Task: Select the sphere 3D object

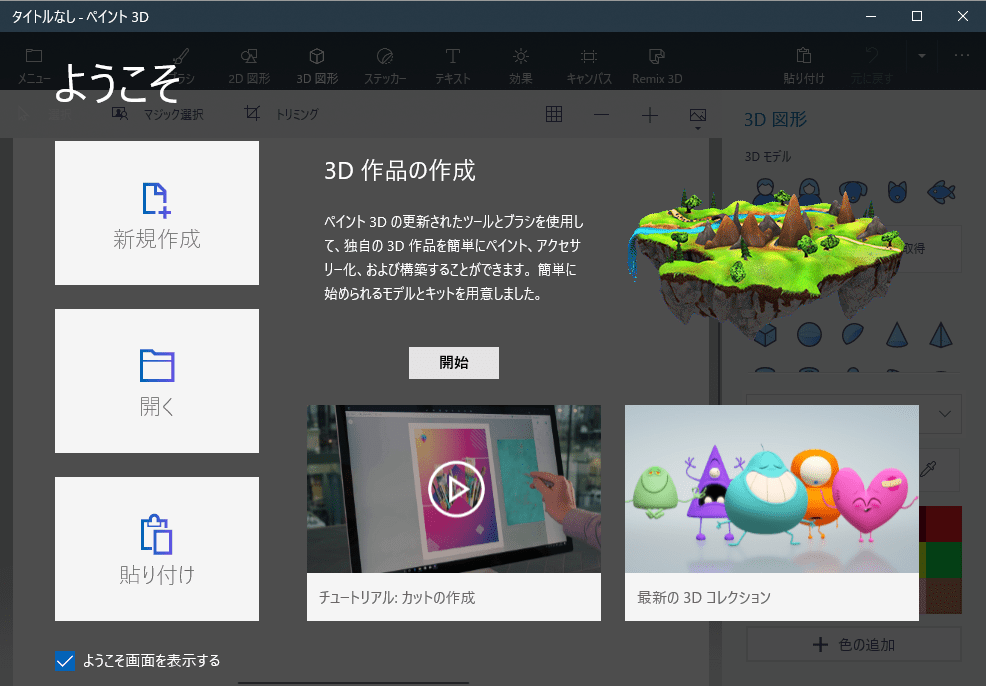Action: 809,335
